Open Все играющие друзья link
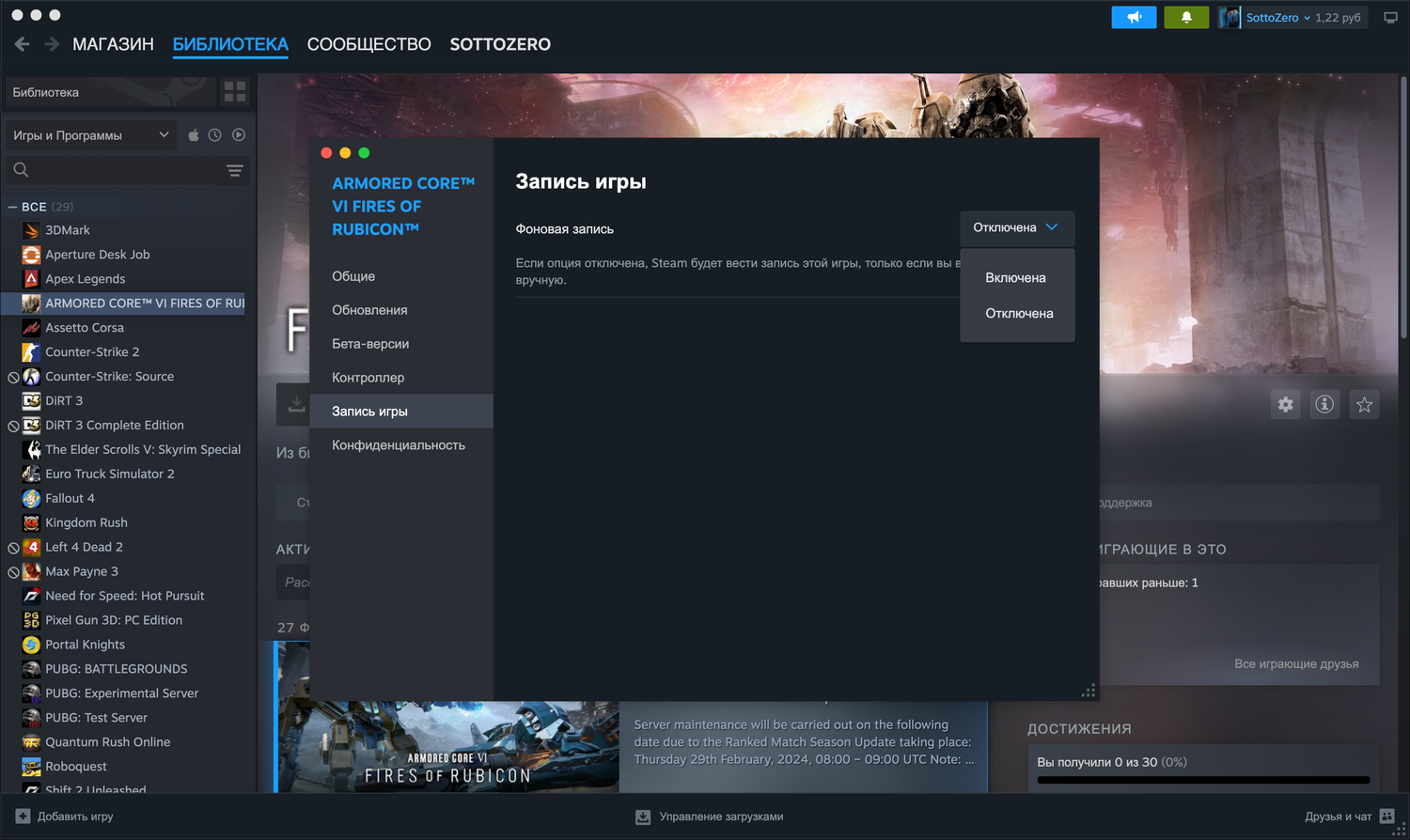This screenshot has width=1410, height=840. (1296, 664)
